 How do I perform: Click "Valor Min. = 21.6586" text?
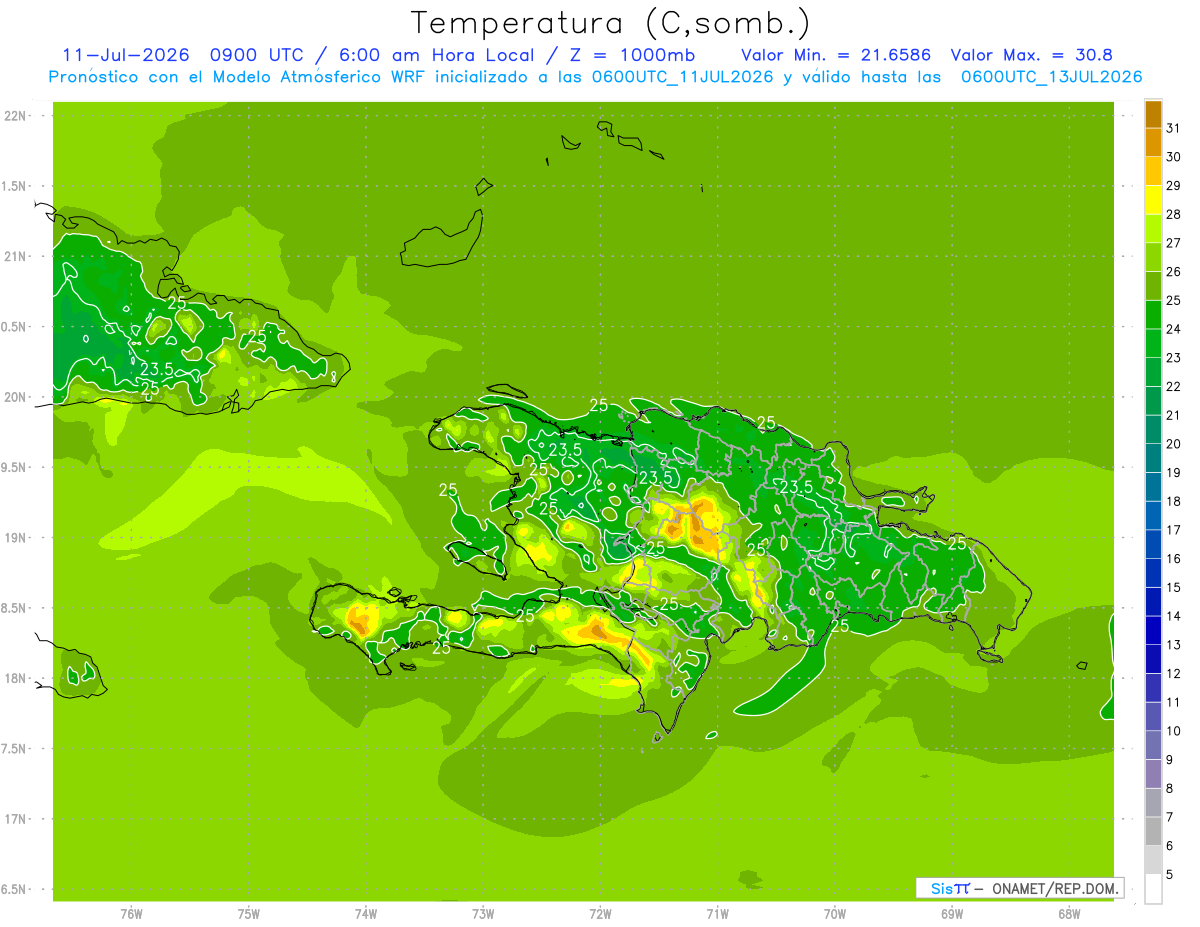(x=836, y=55)
